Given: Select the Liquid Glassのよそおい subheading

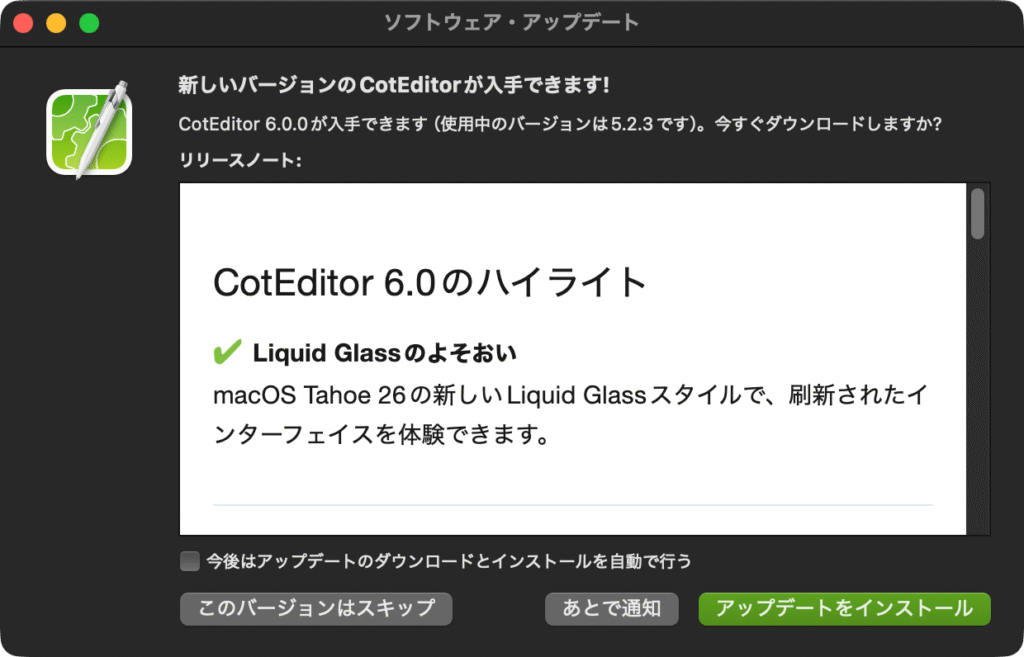Looking at the screenshot, I should tap(385, 353).
